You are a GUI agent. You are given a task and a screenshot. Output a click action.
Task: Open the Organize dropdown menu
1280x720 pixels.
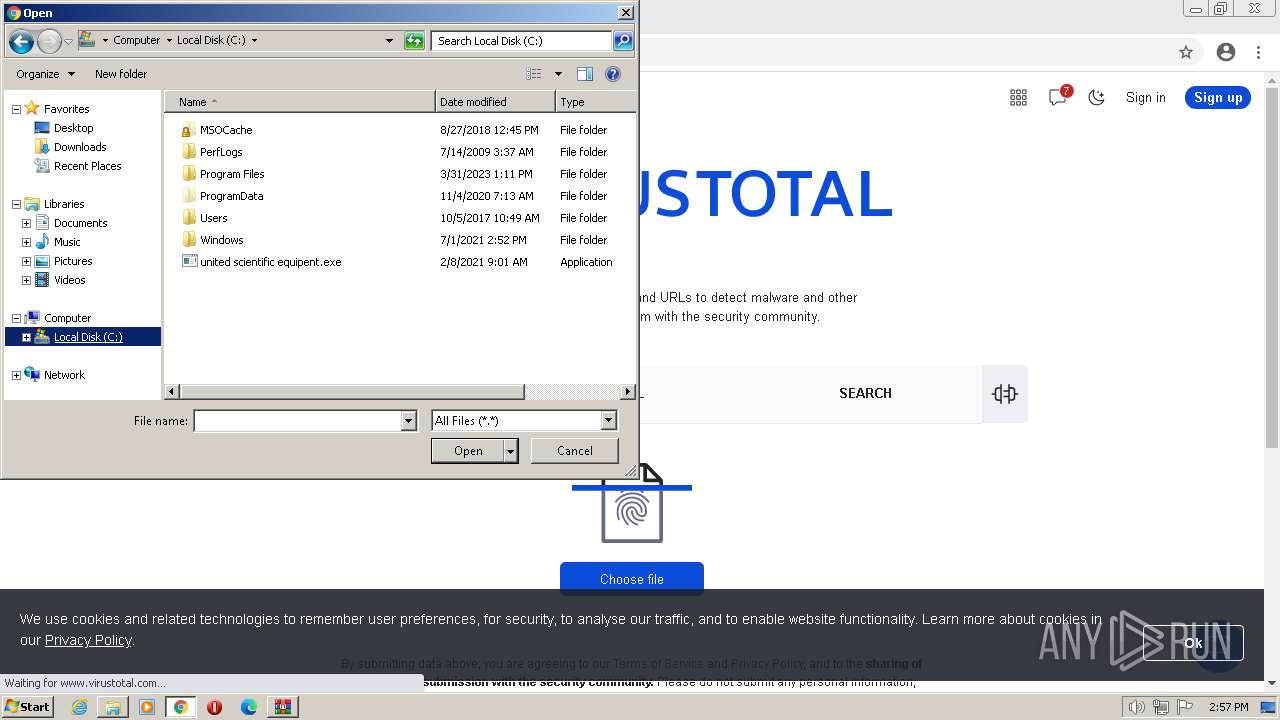(x=45, y=74)
